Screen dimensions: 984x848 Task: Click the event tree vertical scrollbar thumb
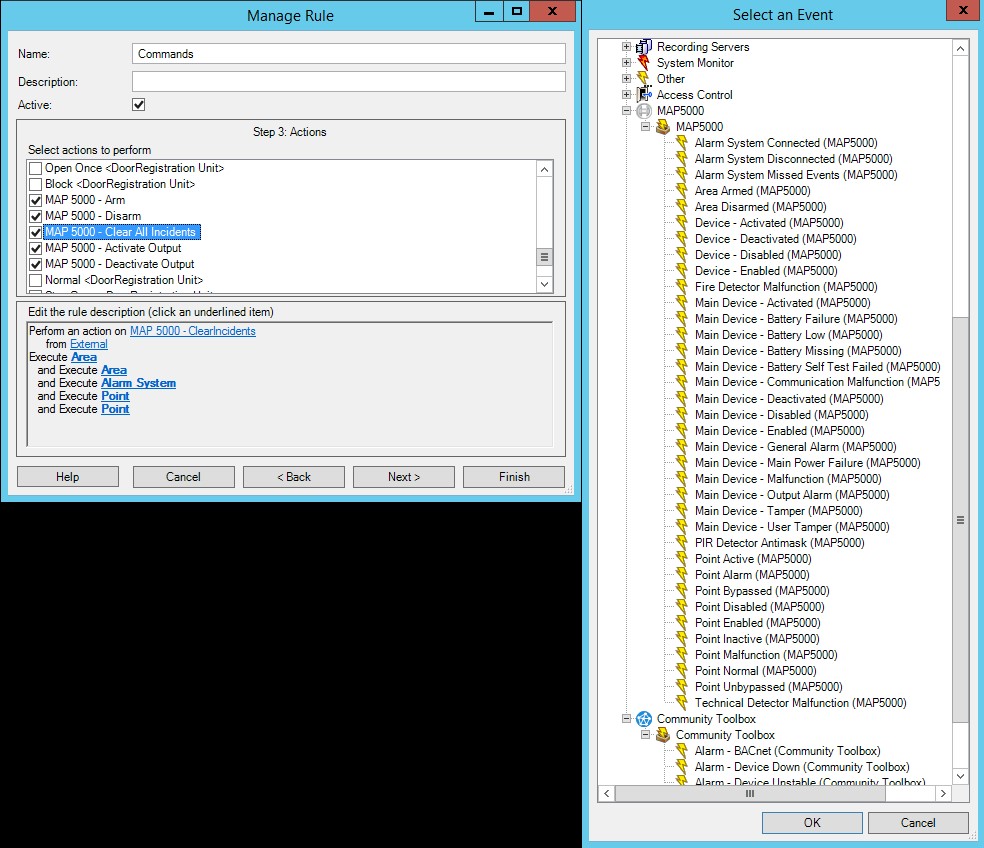click(x=960, y=520)
